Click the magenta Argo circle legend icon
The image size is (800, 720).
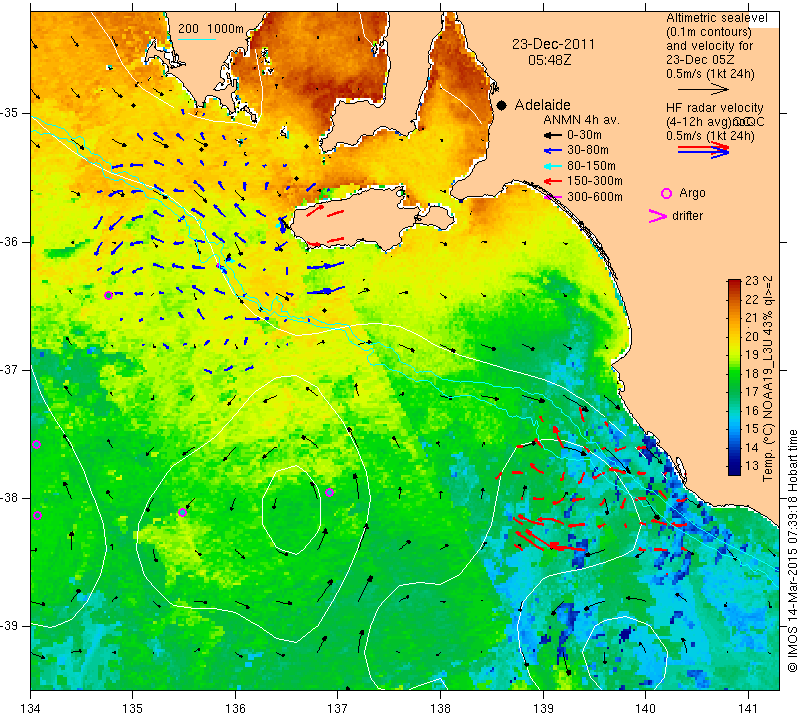click(x=666, y=193)
